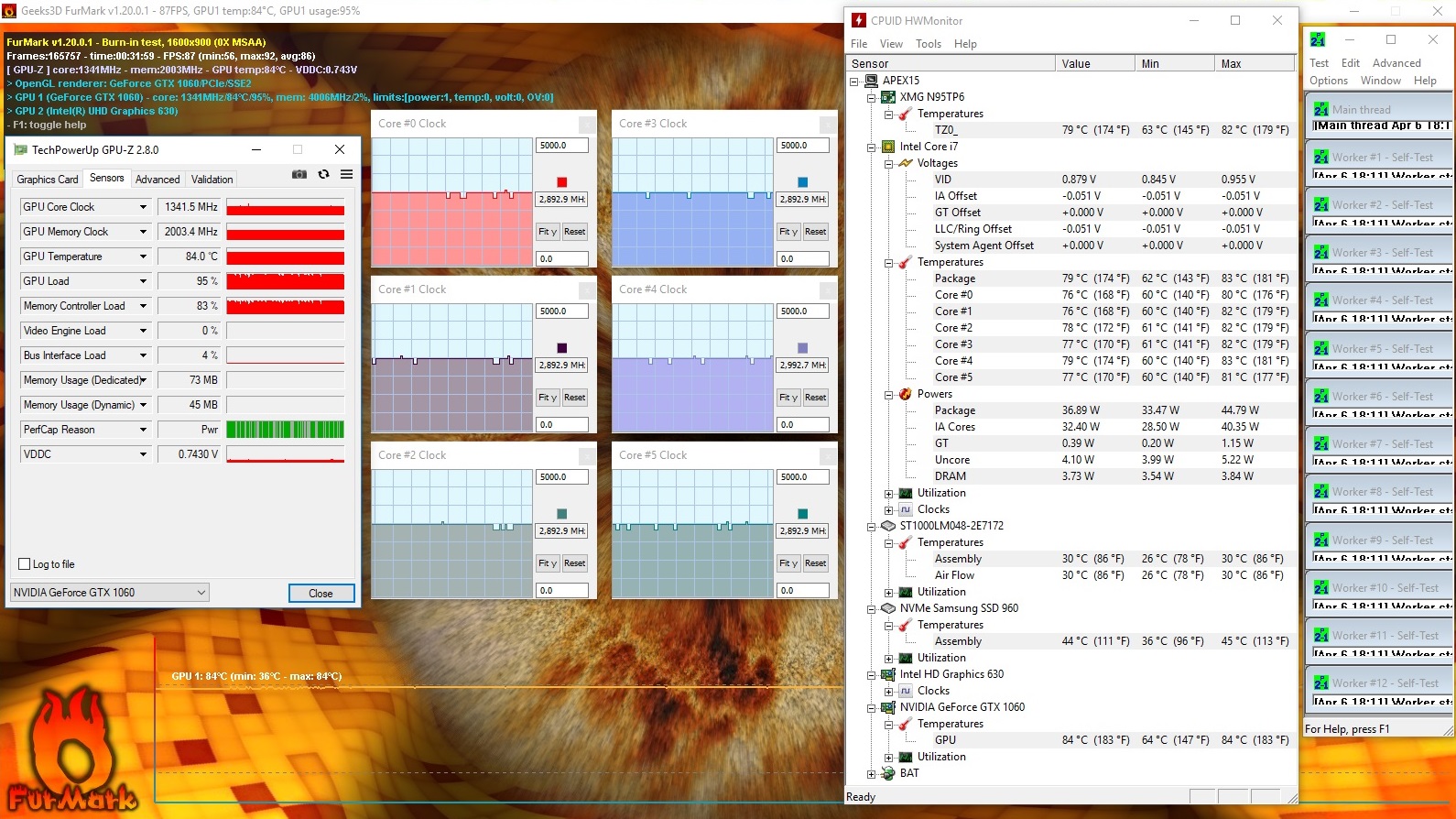Click Reset in Core #4 Clock graph
The width and height of the screenshot is (1456, 819).
[815, 398]
